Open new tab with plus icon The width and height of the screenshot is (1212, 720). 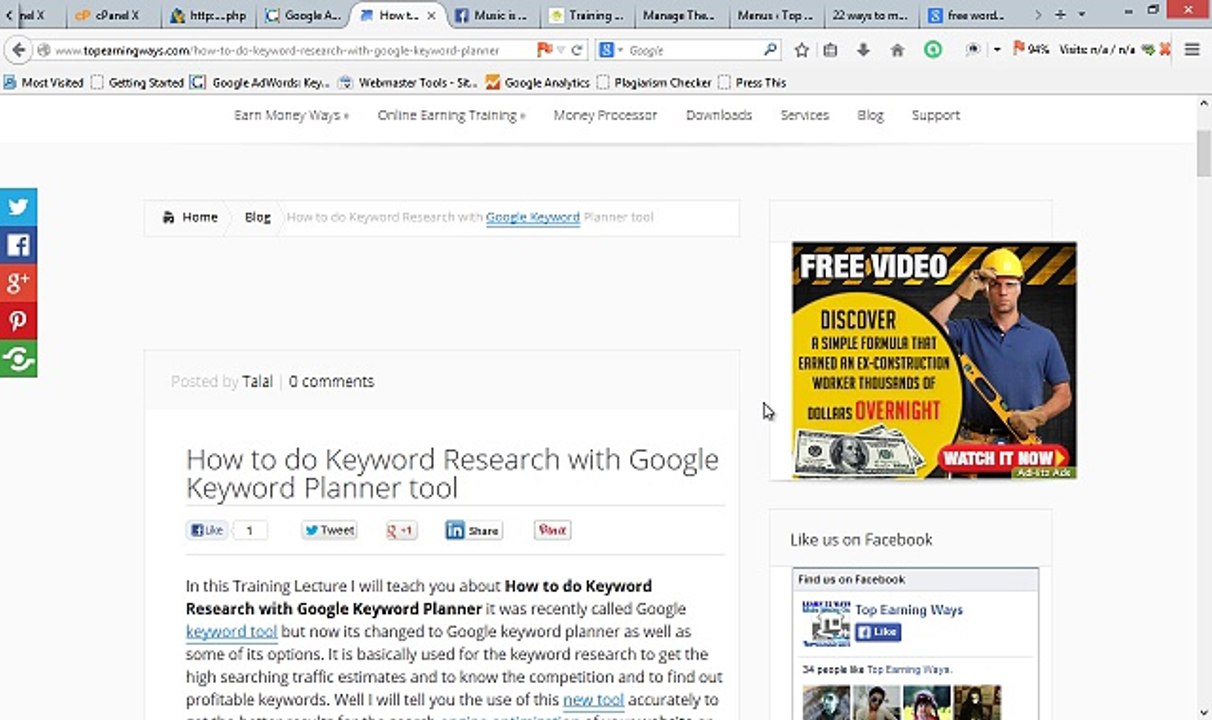click(1061, 15)
